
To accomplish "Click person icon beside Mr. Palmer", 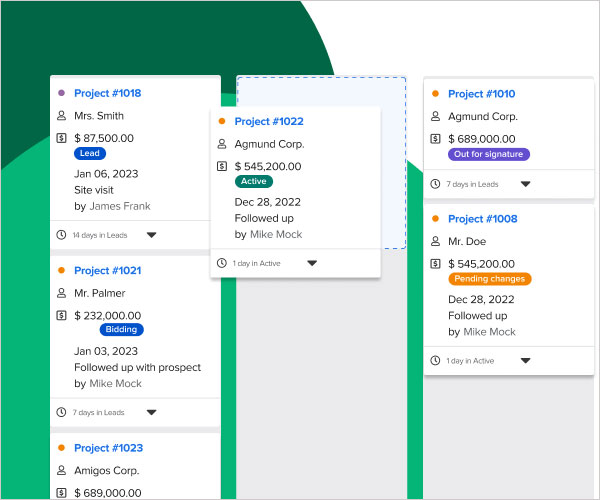I will [61, 293].
